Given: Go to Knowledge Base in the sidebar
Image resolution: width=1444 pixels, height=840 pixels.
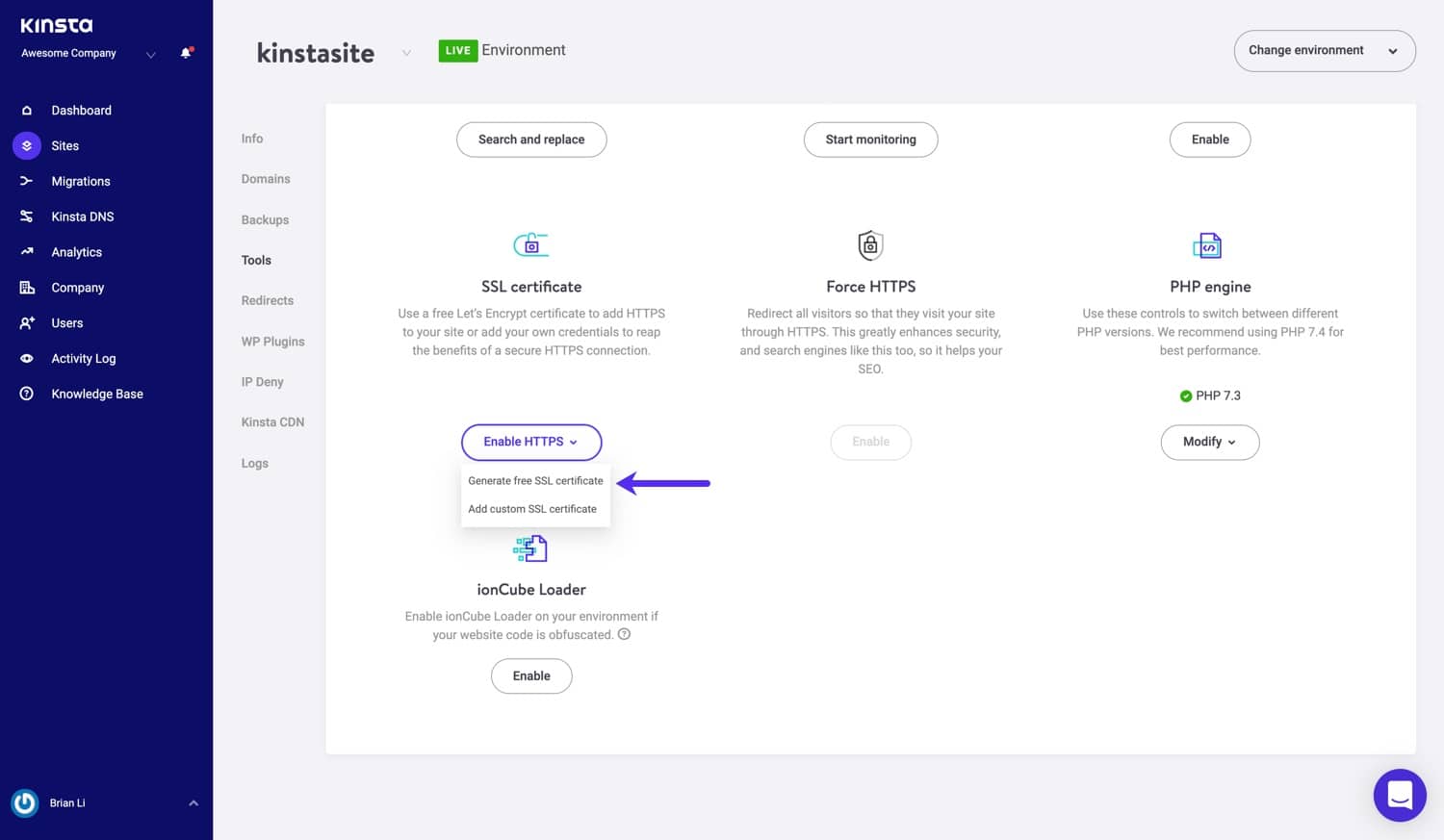Looking at the screenshot, I should 97,394.
